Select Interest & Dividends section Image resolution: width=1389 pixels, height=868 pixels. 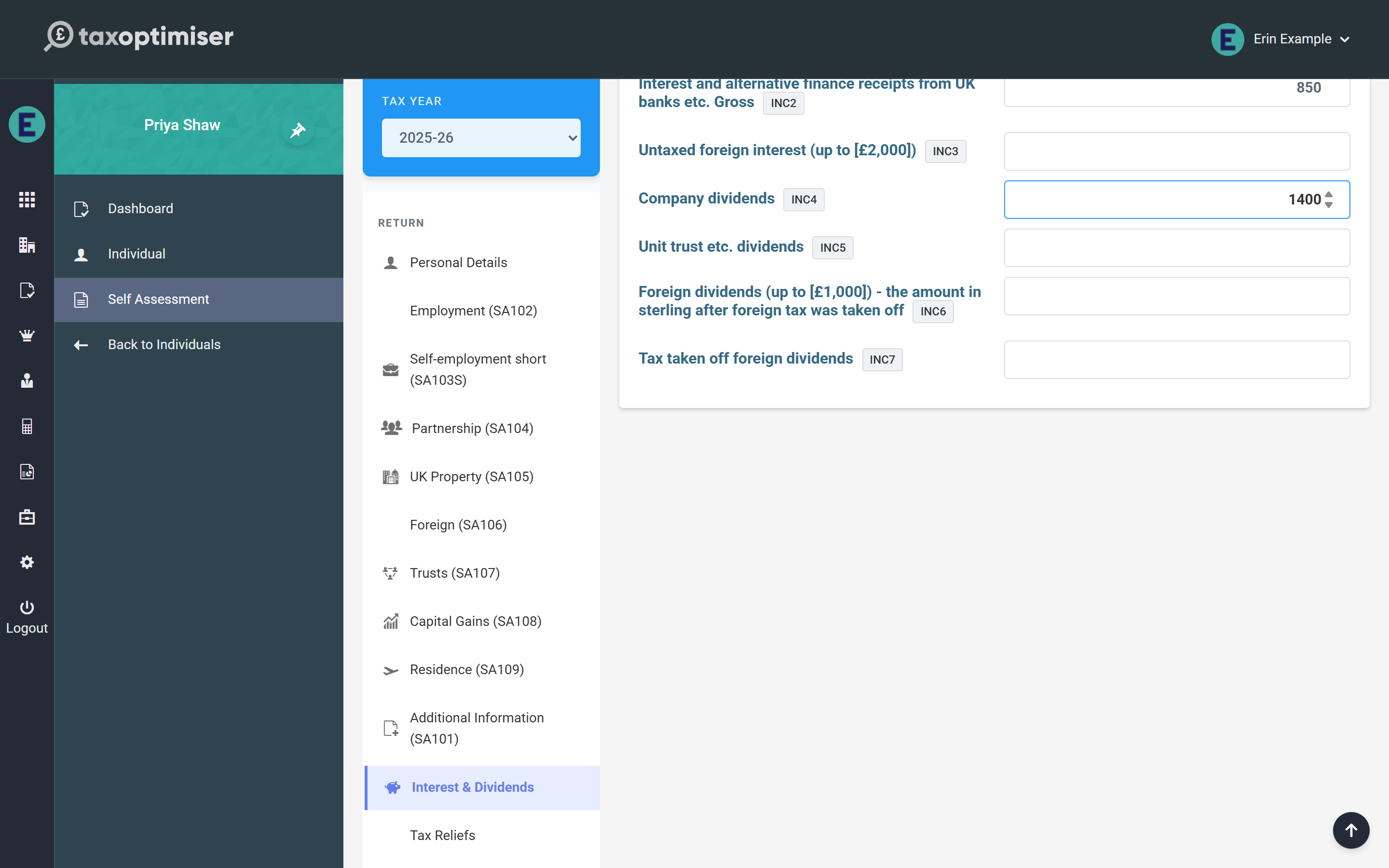coord(482,787)
